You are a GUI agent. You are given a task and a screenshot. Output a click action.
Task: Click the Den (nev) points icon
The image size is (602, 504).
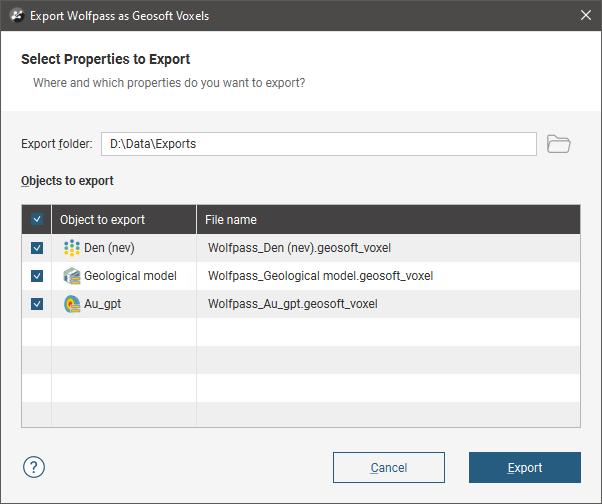tap(71, 248)
